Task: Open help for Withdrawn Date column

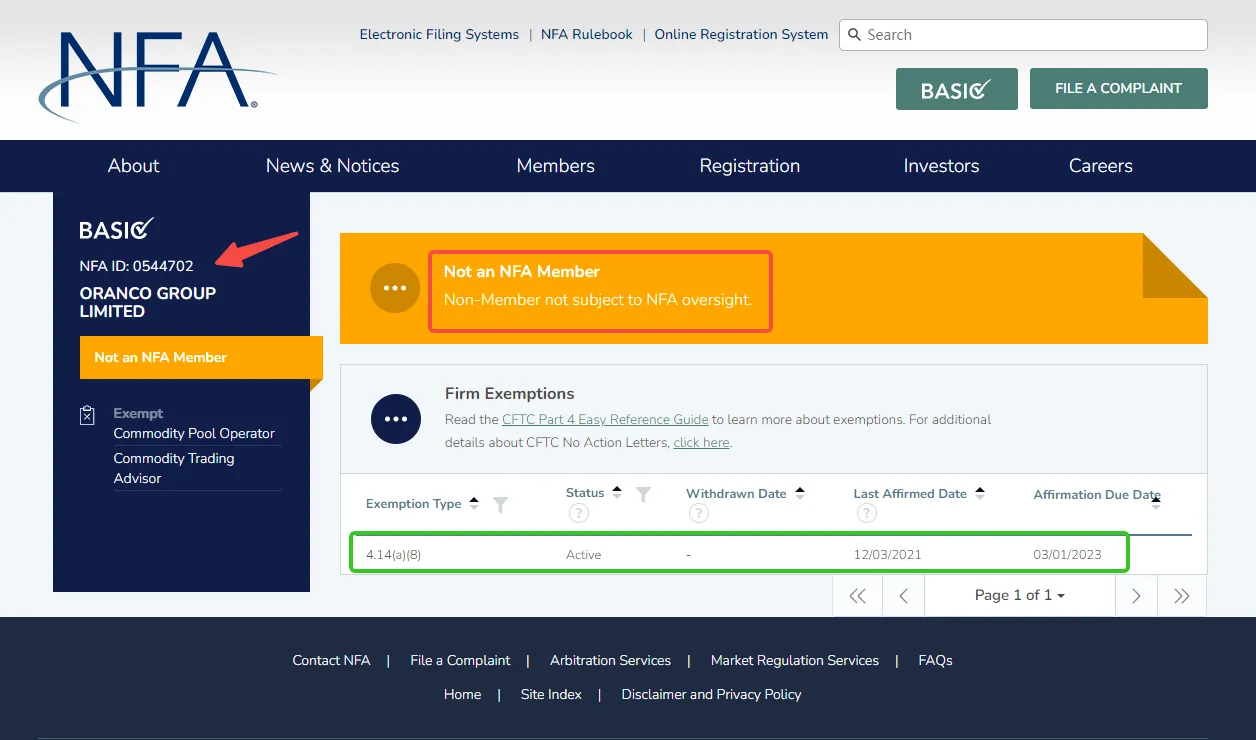Action: 698,513
